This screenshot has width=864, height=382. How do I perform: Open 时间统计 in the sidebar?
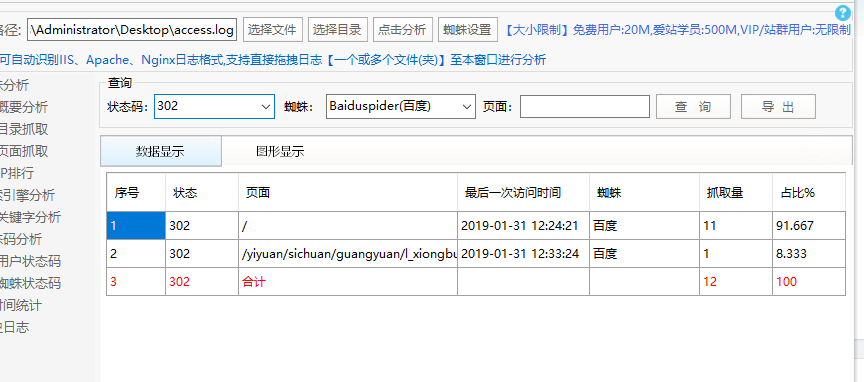(21, 305)
